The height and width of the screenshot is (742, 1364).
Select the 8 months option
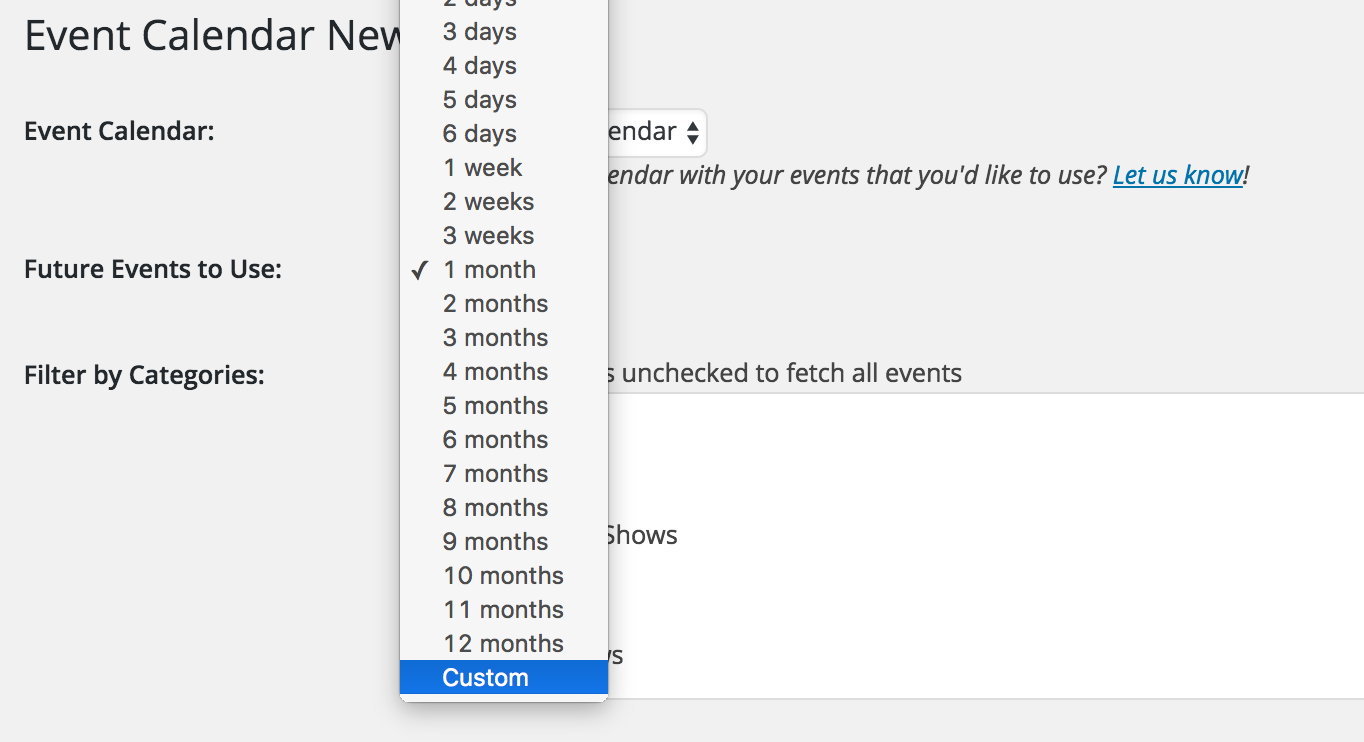click(x=503, y=508)
